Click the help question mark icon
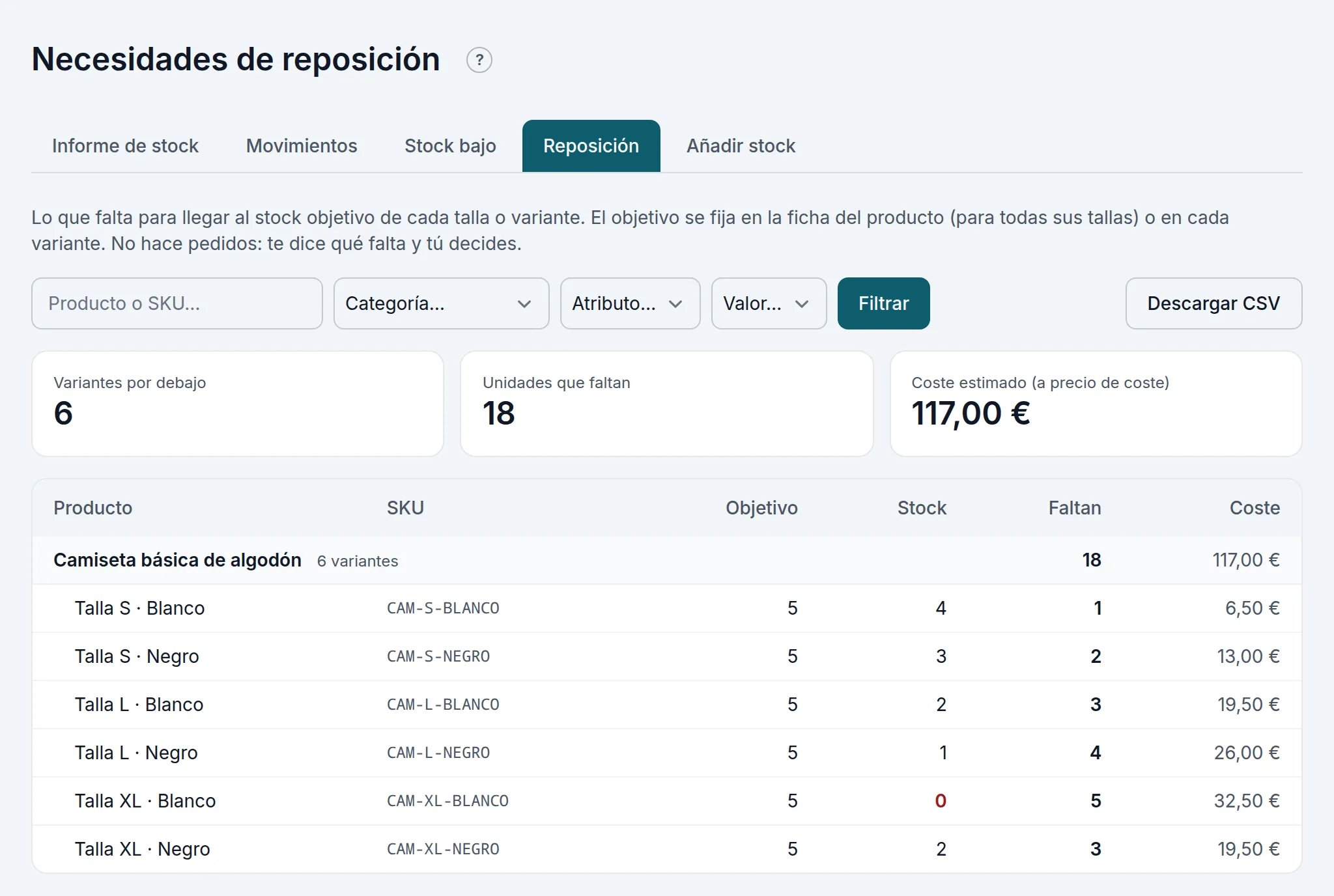 (479, 60)
